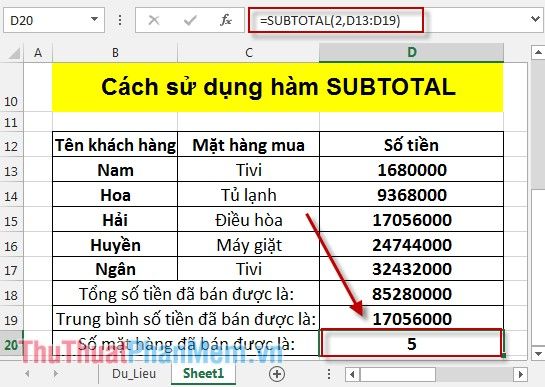Open the Name Box dropdown arrow

coord(94,19)
